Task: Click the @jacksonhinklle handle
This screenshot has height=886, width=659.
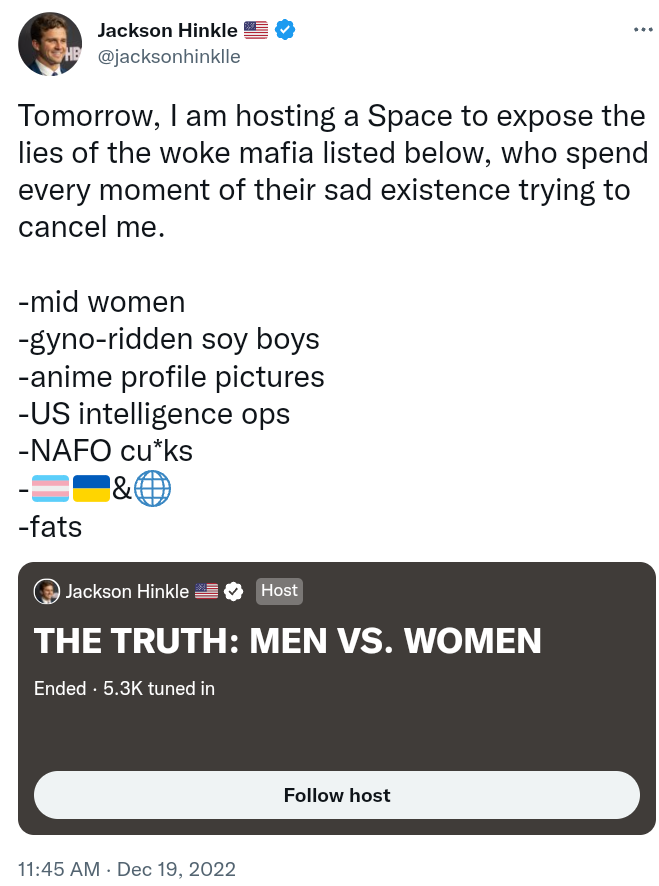Action: pyautogui.click(x=169, y=57)
